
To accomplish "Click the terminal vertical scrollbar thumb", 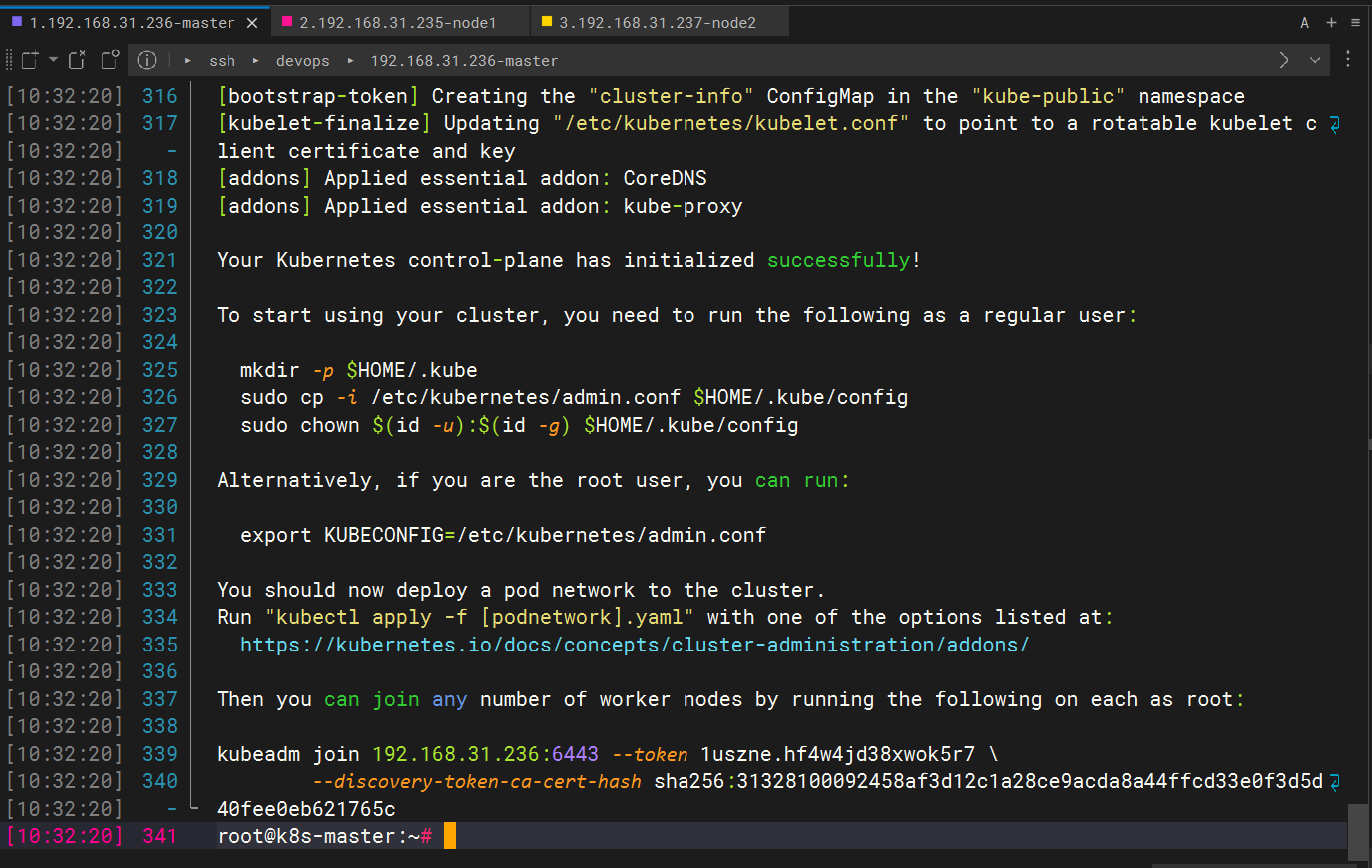I will (1358, 832).
